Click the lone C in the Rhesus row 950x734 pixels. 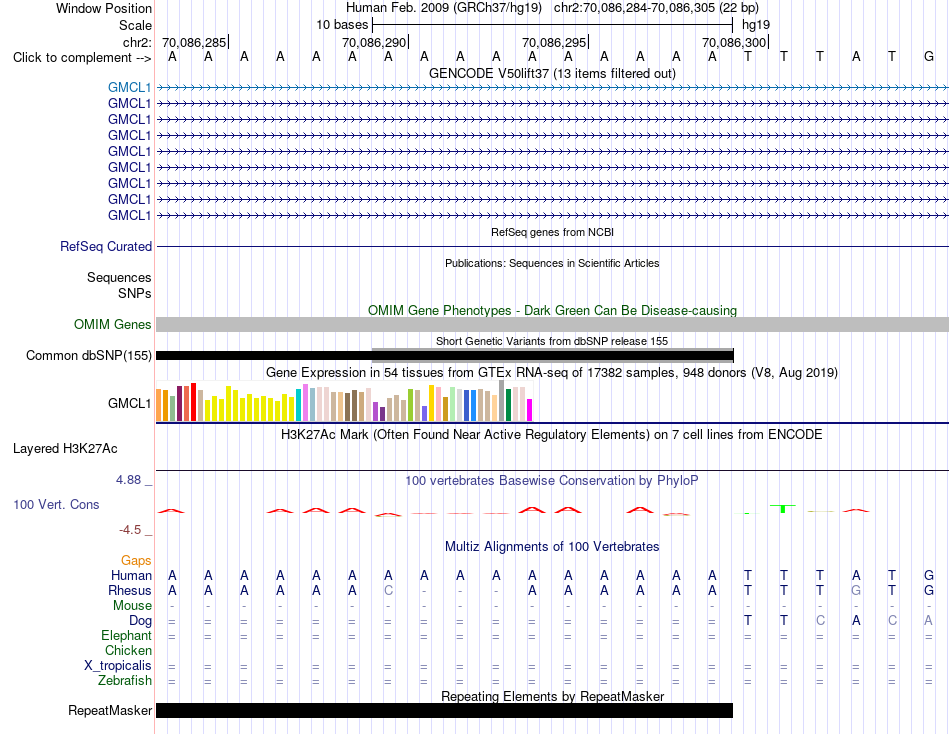[x=388, y=590]
